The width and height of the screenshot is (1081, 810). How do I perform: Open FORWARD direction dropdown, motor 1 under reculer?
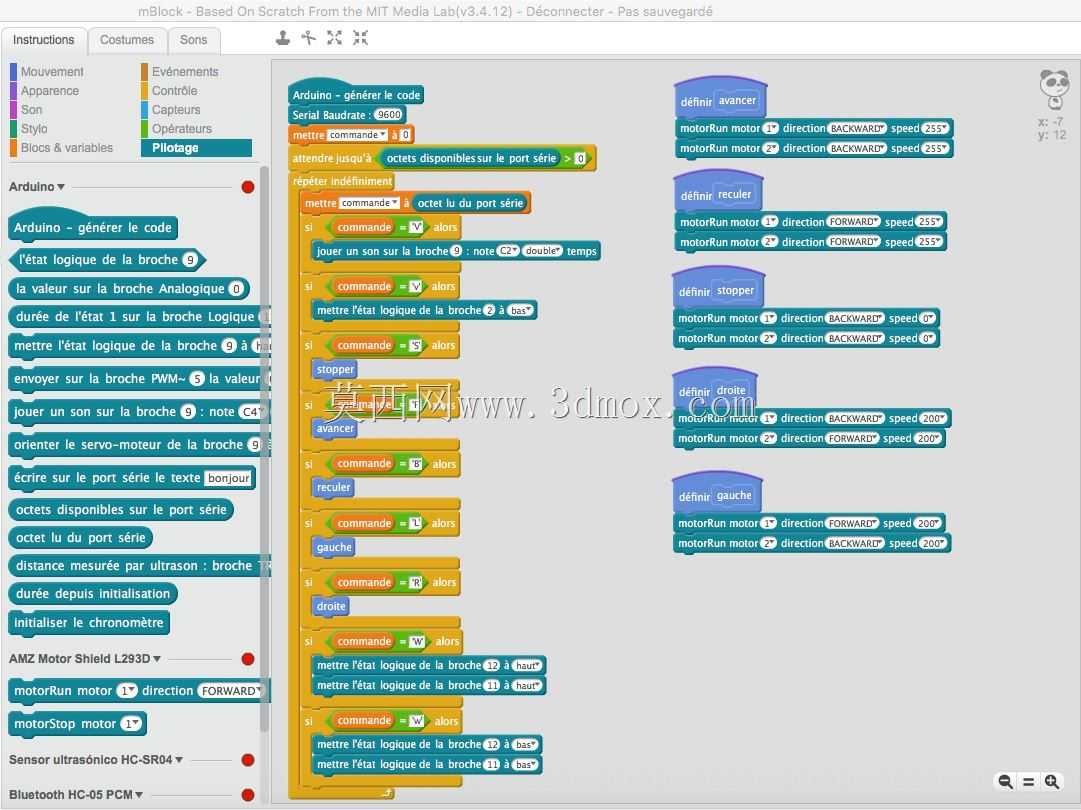click(x=853, y=222)
